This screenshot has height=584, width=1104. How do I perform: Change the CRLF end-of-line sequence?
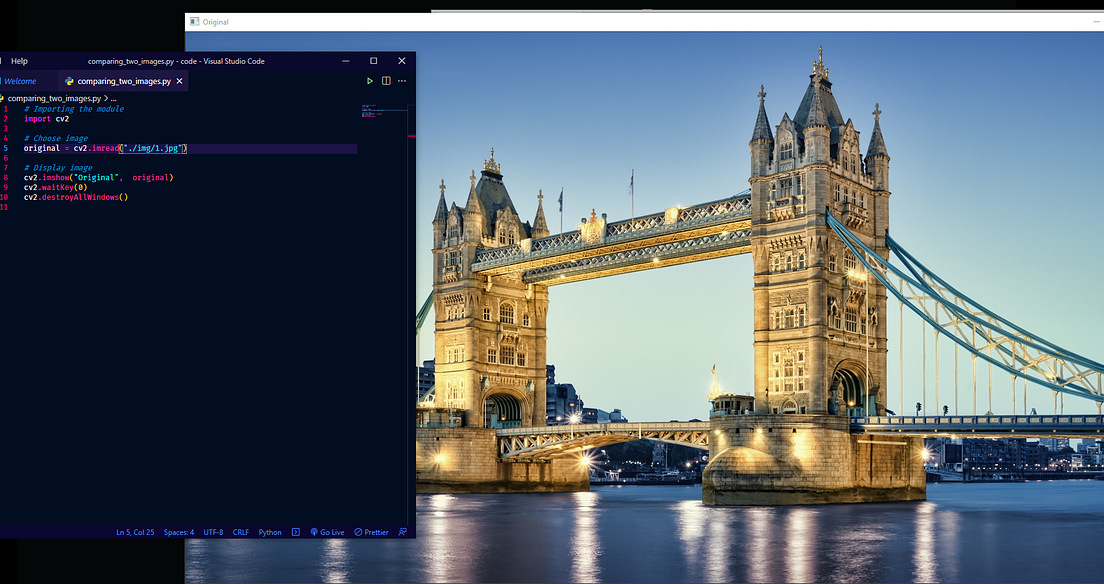(x=241, y=533)
